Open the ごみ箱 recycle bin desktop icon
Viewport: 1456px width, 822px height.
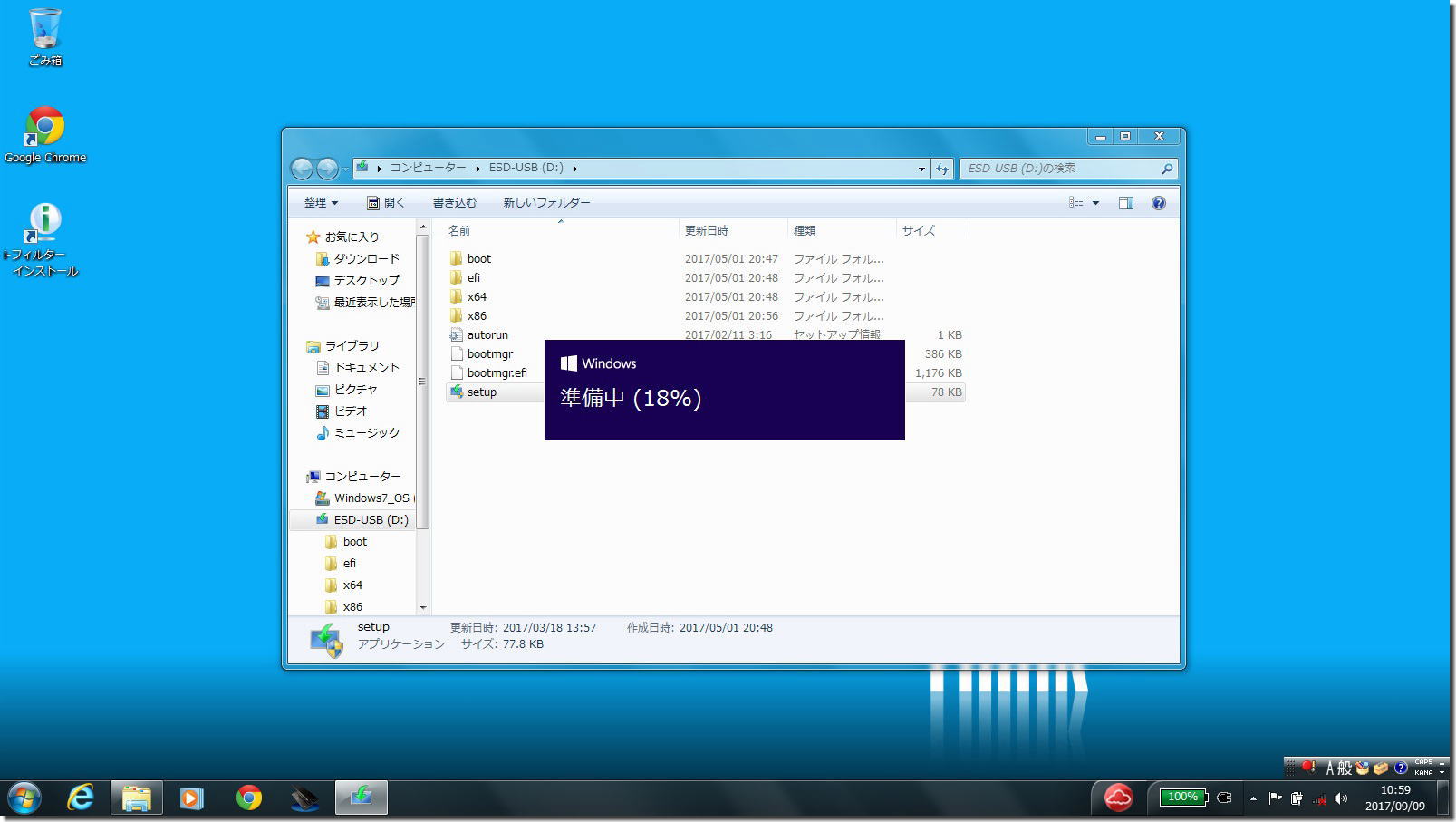pos(44,36)
